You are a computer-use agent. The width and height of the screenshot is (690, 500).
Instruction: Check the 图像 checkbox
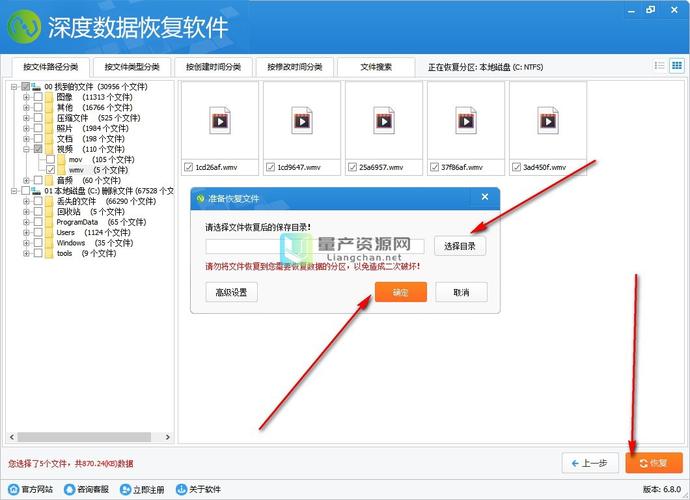pyautogui.click(x=38, y=97)
